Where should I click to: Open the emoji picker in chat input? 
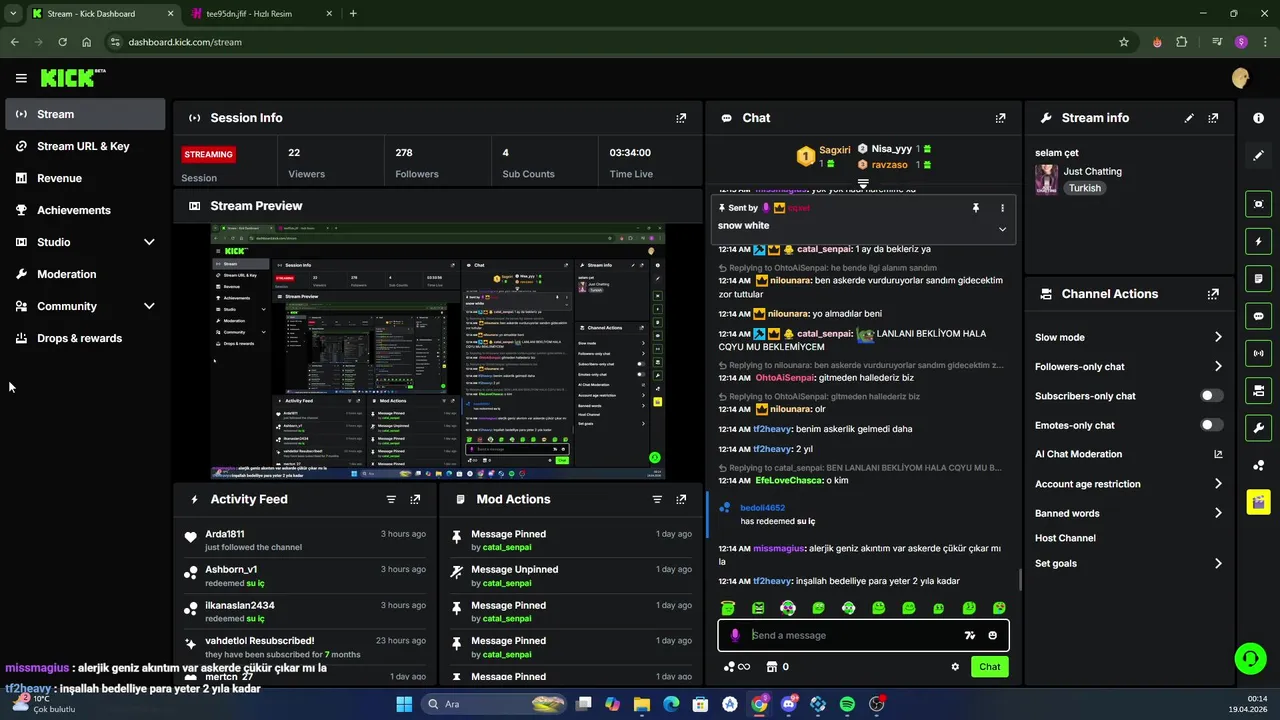point(992,635)
